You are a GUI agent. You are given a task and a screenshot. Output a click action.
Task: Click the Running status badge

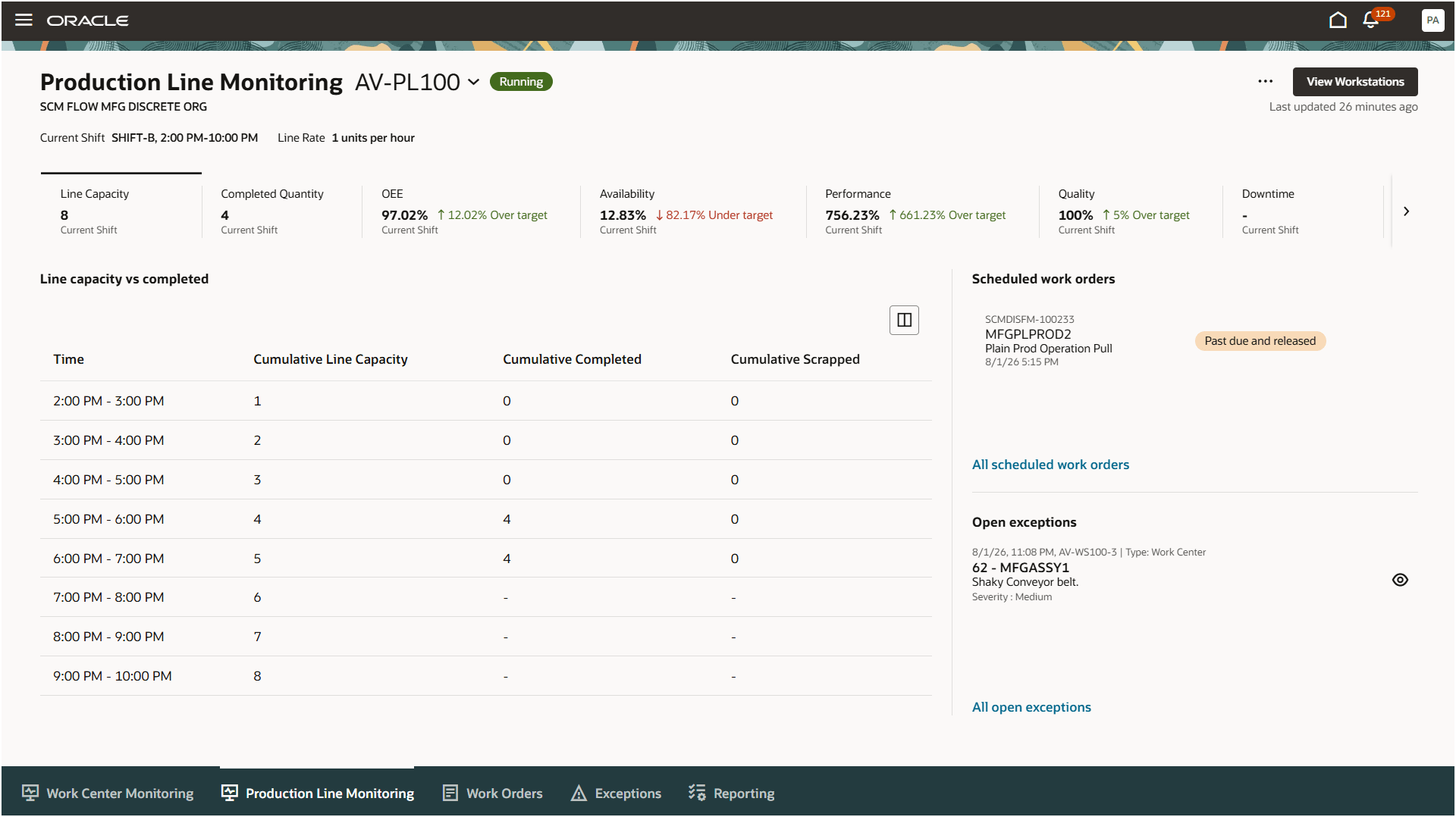pyautogui.click(x=521, y=82)
